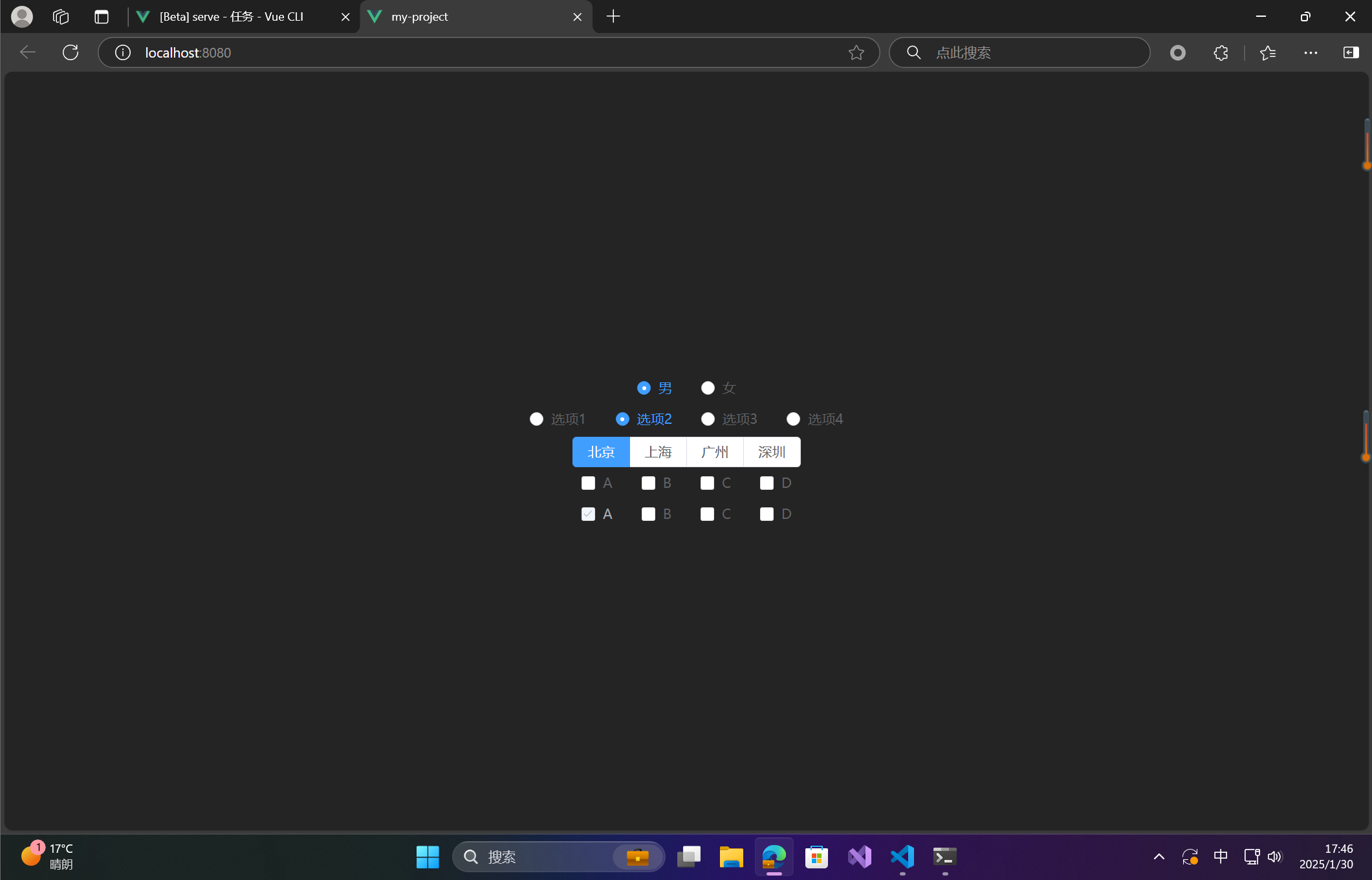Expand hidden system tray icons chevron
The height and width of the screenshot is (880, 1372).
(x=1159, y=857)
